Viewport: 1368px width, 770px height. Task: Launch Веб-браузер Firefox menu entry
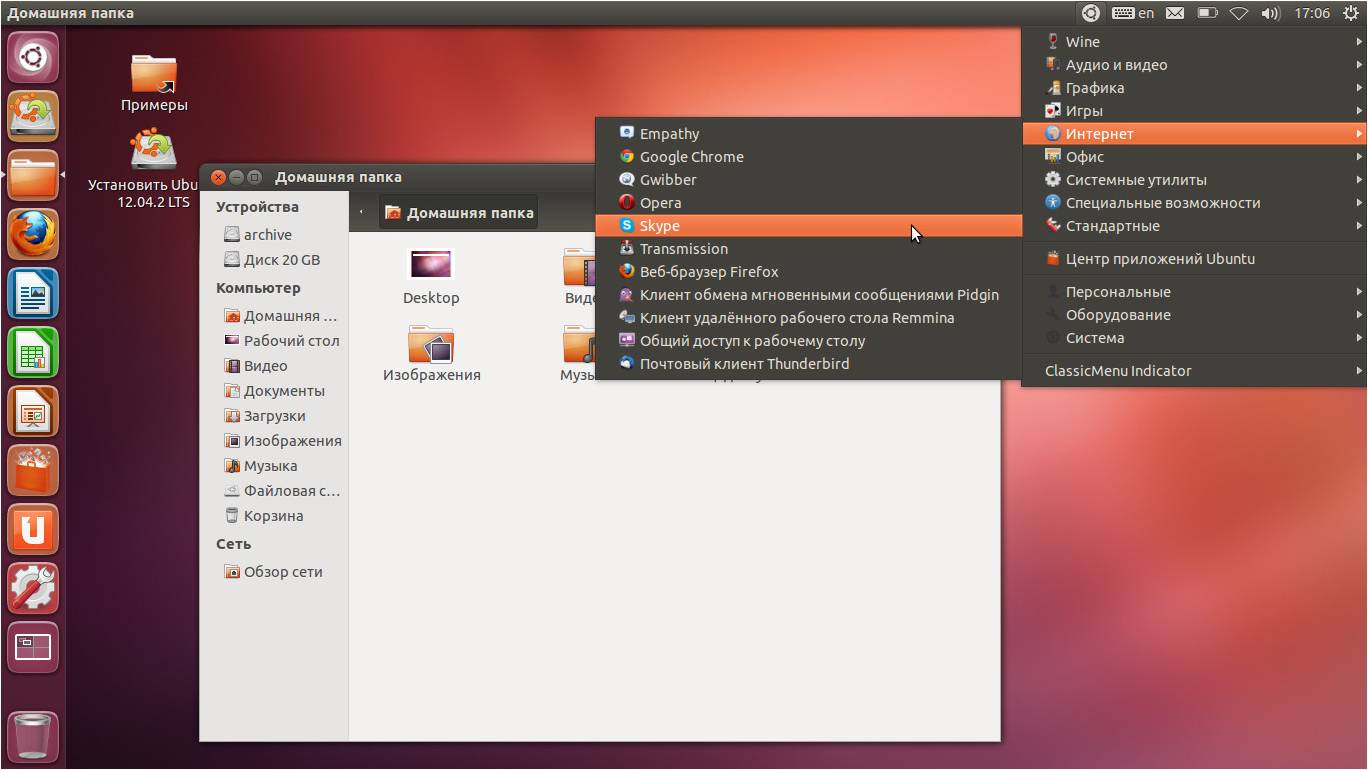808,272
